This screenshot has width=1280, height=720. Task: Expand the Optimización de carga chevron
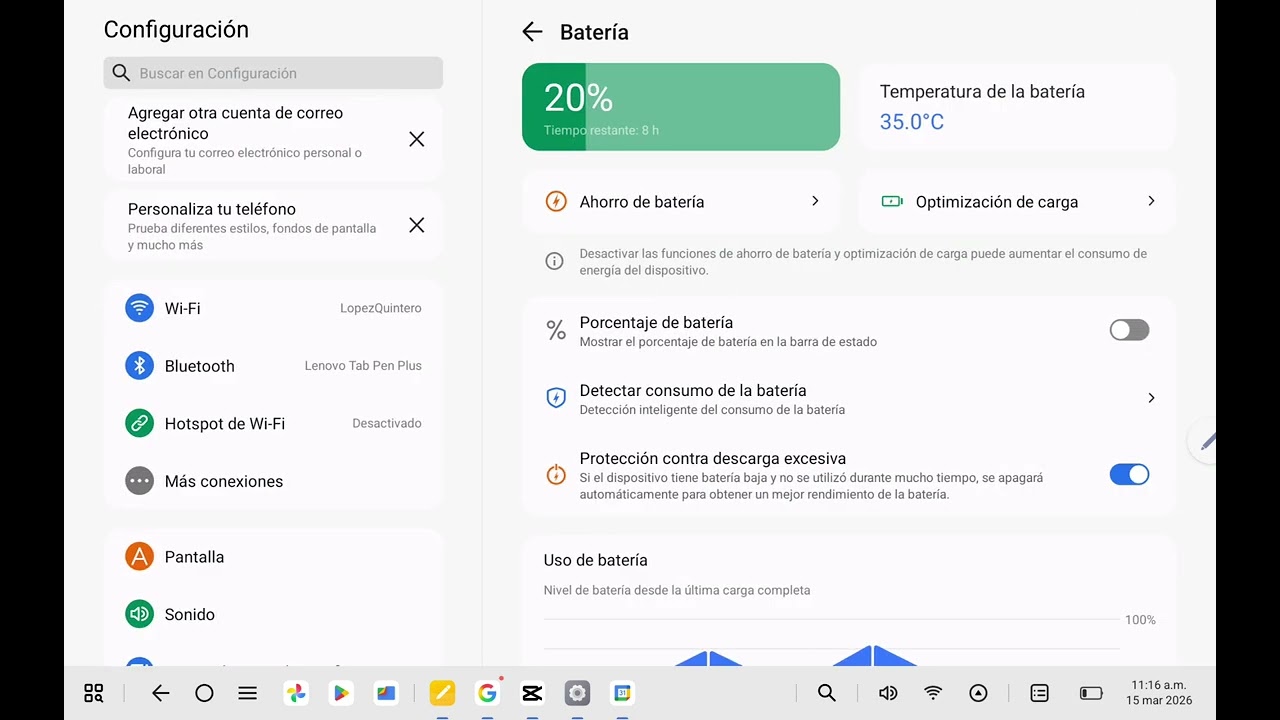click(x=1151, y=201)
